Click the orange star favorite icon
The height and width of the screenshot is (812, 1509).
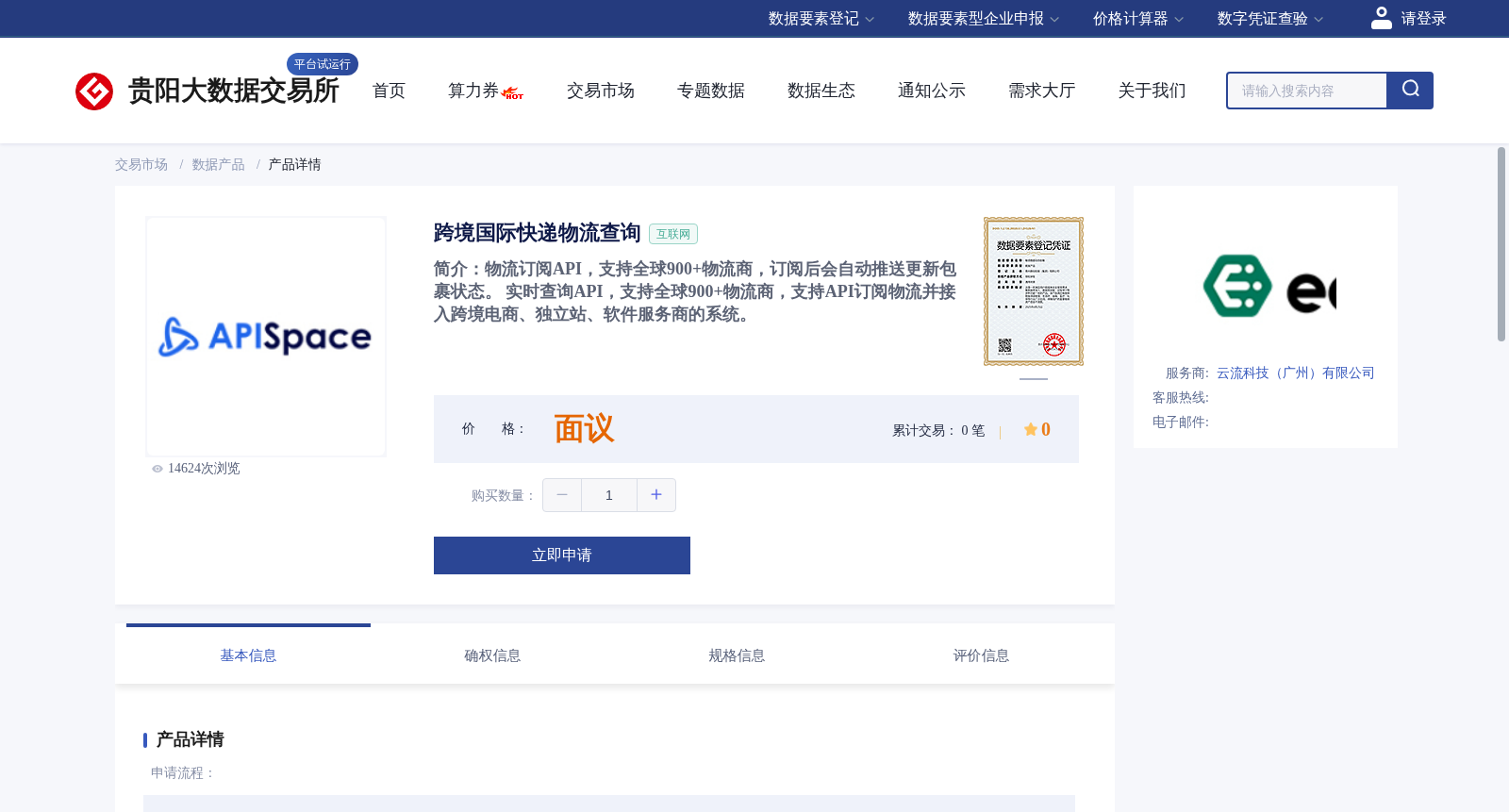tap(1031, 429)
